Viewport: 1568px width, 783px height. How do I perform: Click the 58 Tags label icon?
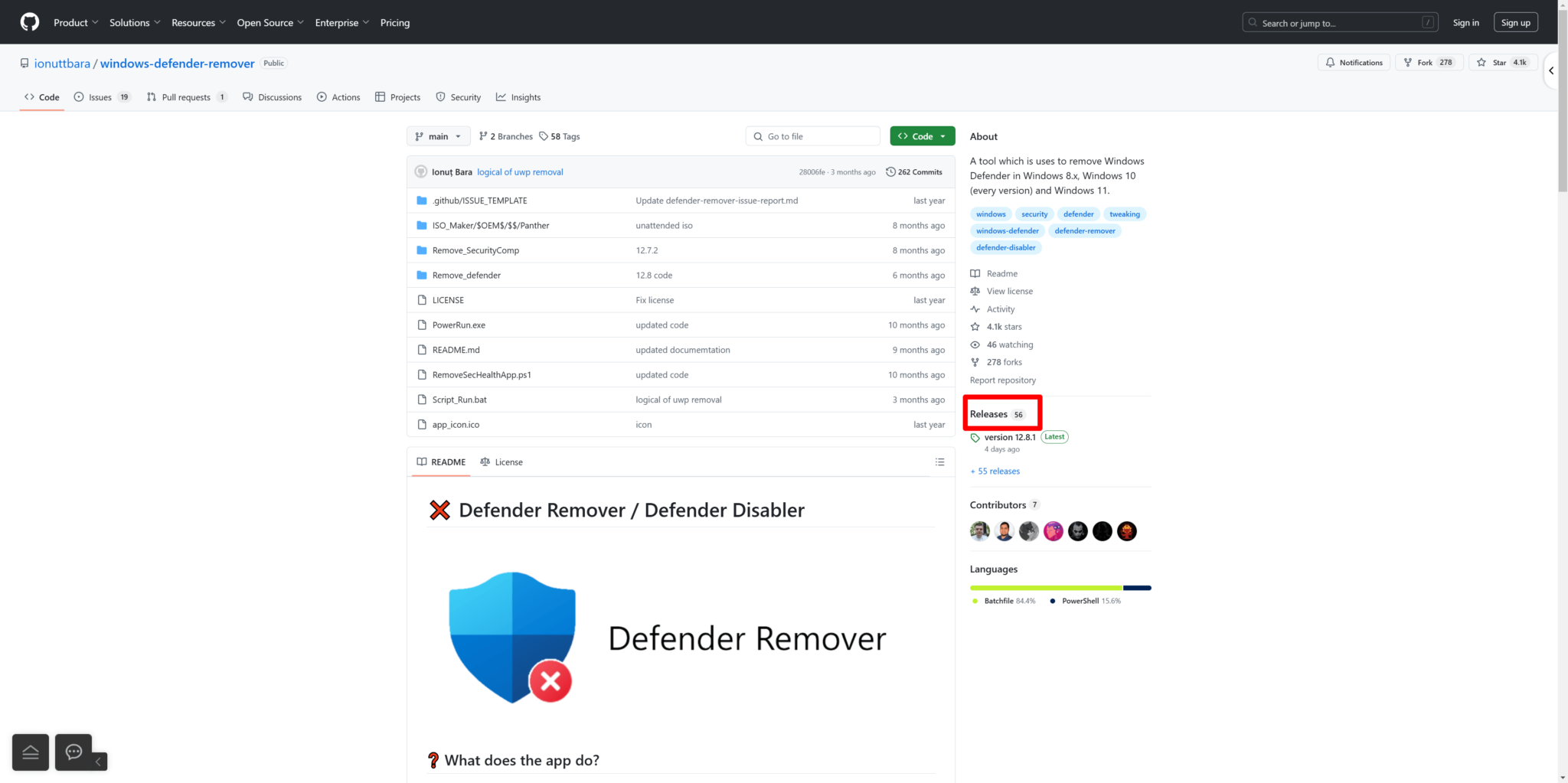(x=544, y=135)
